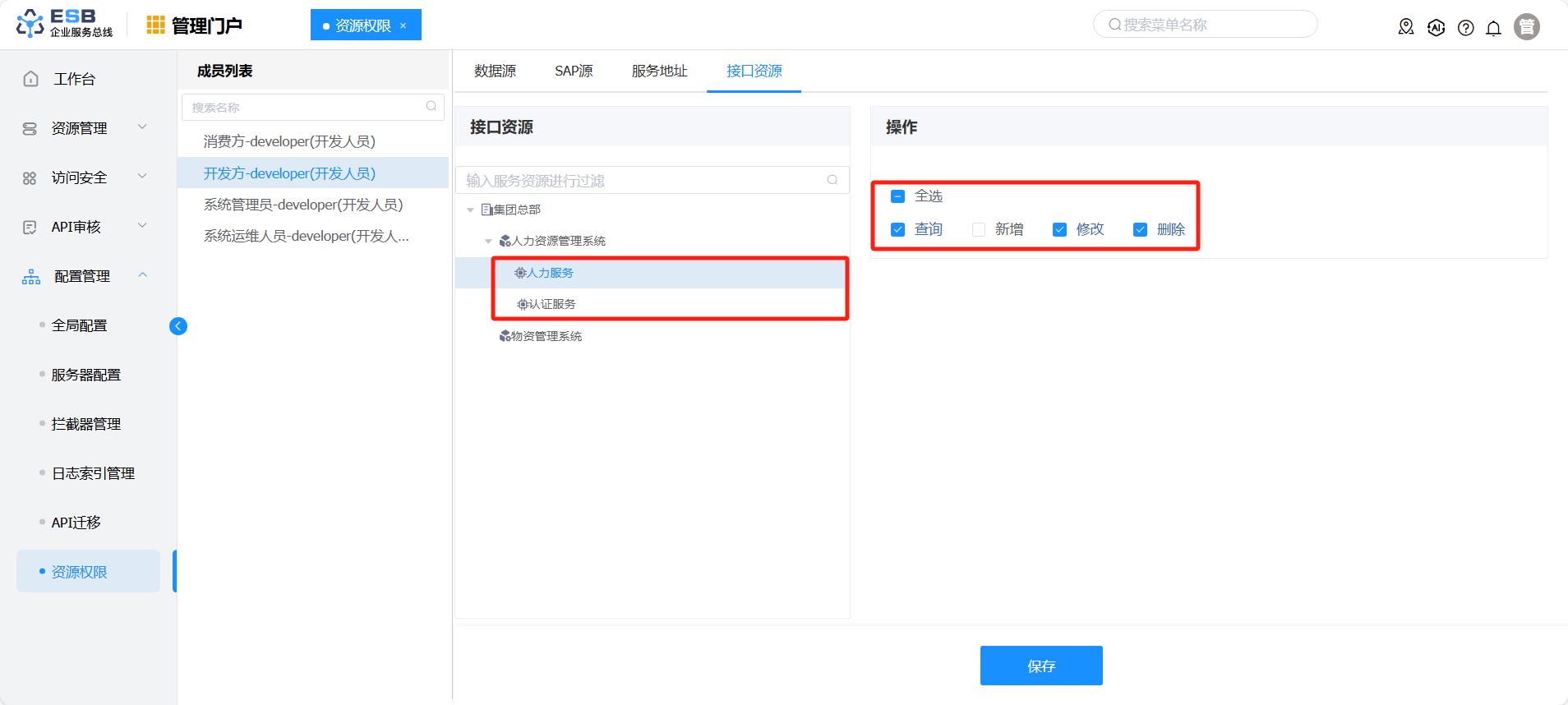Image resolution: width=1568 pixels, height=705 pixels.
Task: Click the 保存 button
Action: pos(1041,666)
